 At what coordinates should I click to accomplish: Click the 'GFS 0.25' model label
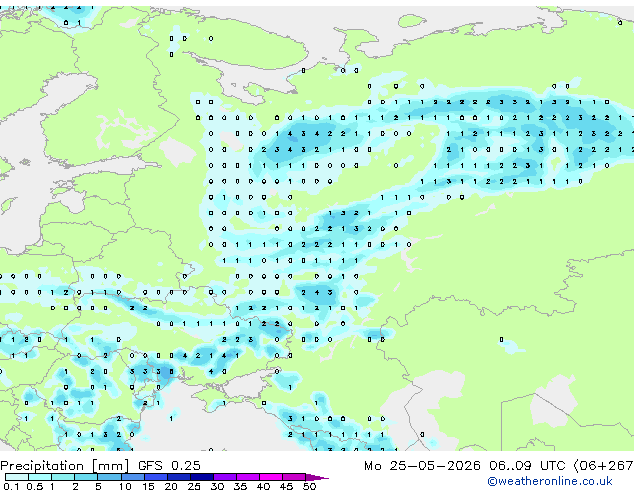[x=169, y=466]
